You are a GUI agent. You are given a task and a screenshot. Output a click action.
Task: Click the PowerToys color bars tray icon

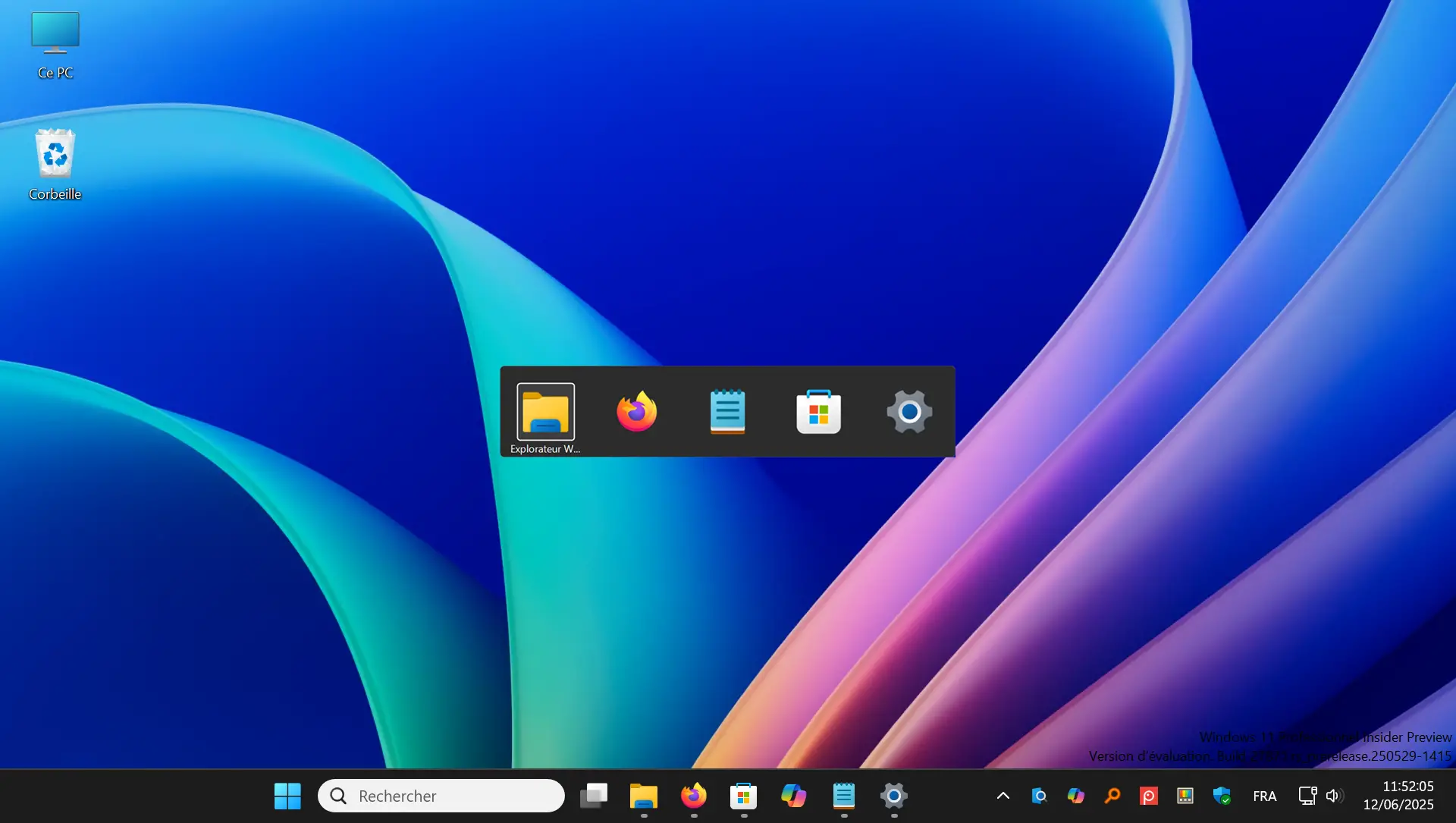[x=1185, y=796]
